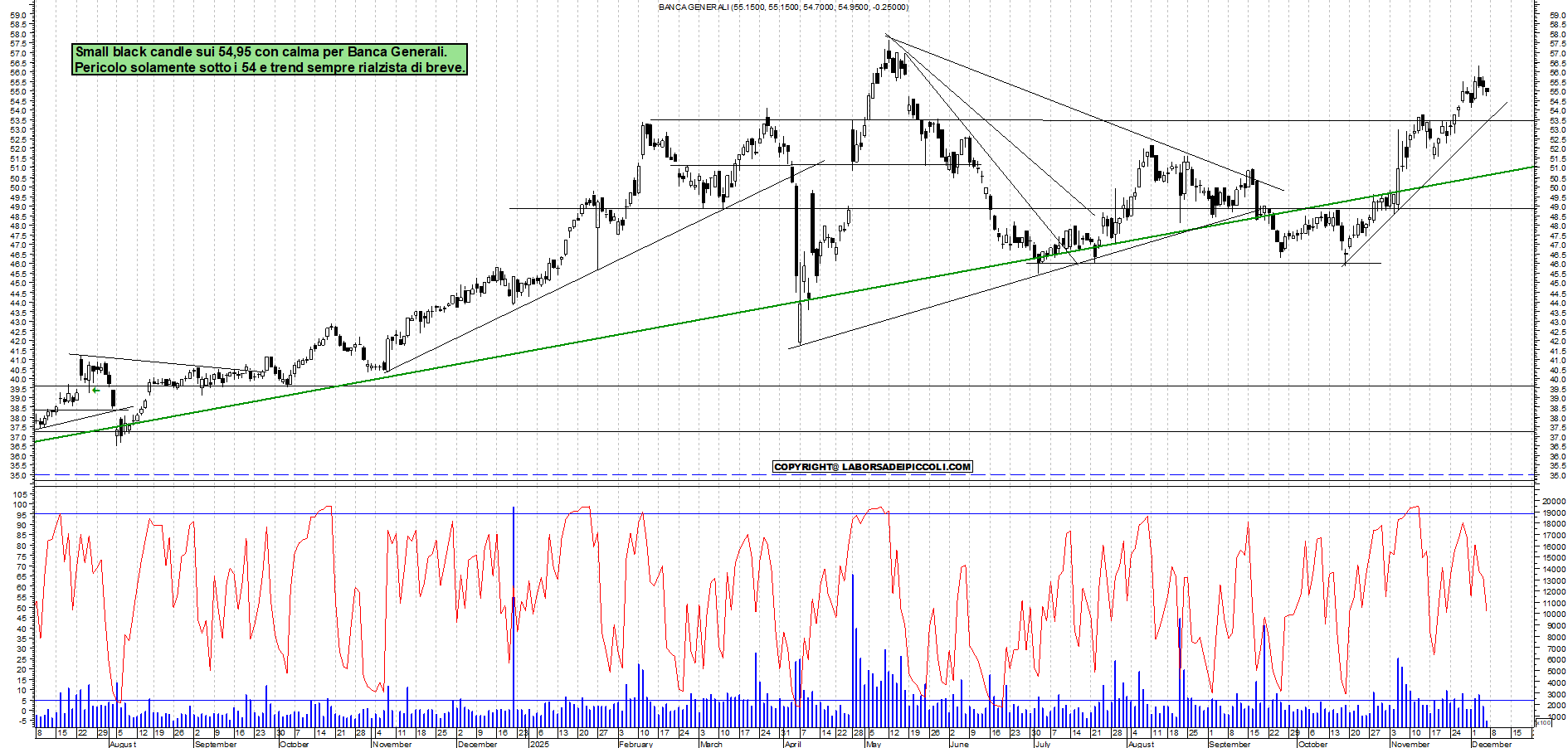Screen dimensions: 1568x748
Task: Select the last candle at the chart's right end
Action: click(1487, 90)
